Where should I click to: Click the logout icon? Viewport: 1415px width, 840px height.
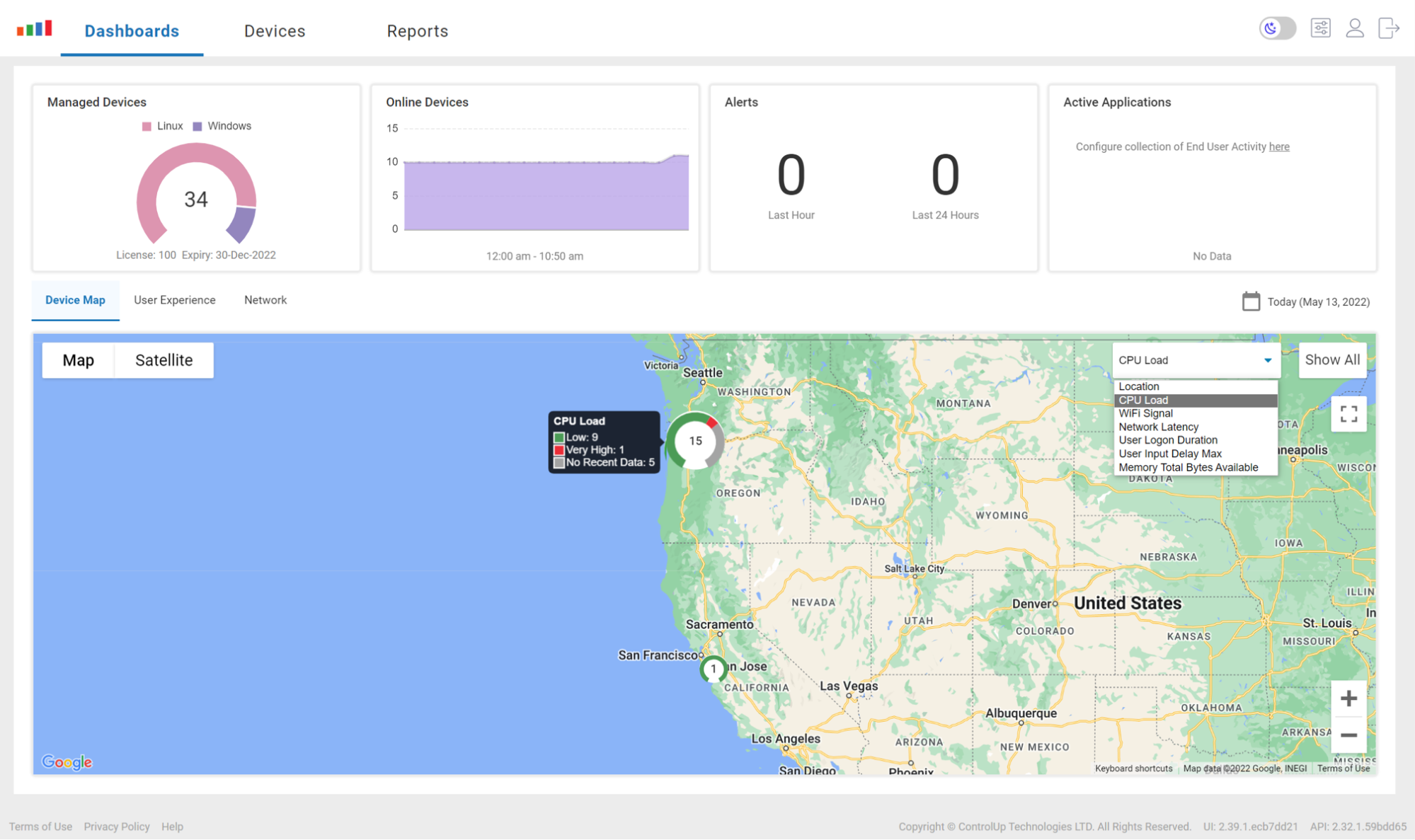tap(1389, 28)
